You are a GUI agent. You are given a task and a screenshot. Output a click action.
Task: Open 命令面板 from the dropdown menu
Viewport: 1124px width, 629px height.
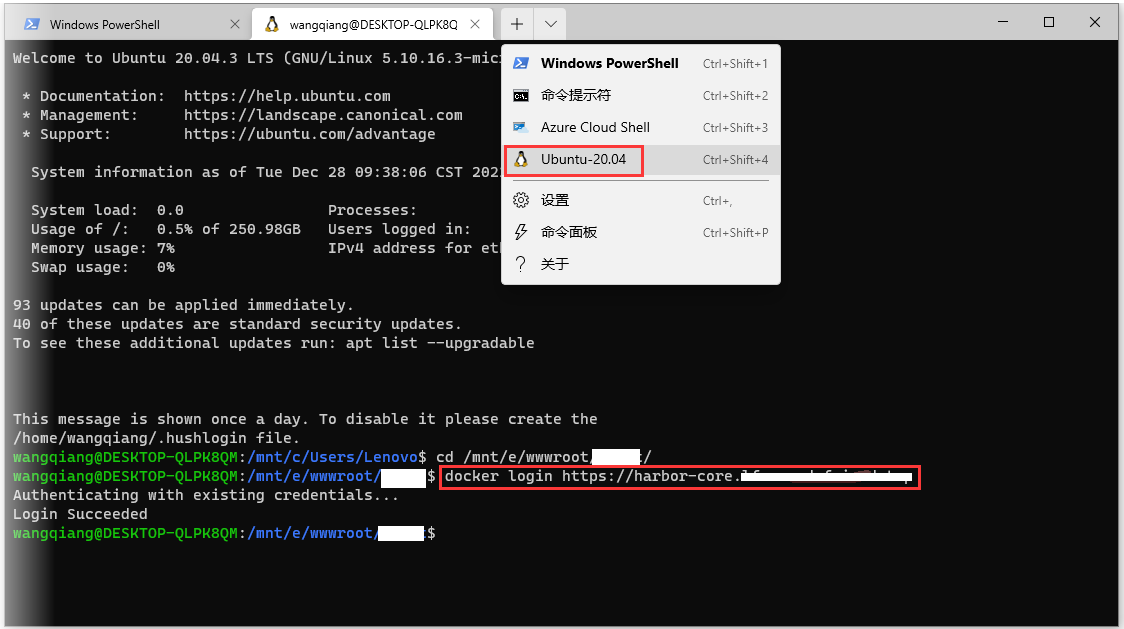(x=641, y=232)
